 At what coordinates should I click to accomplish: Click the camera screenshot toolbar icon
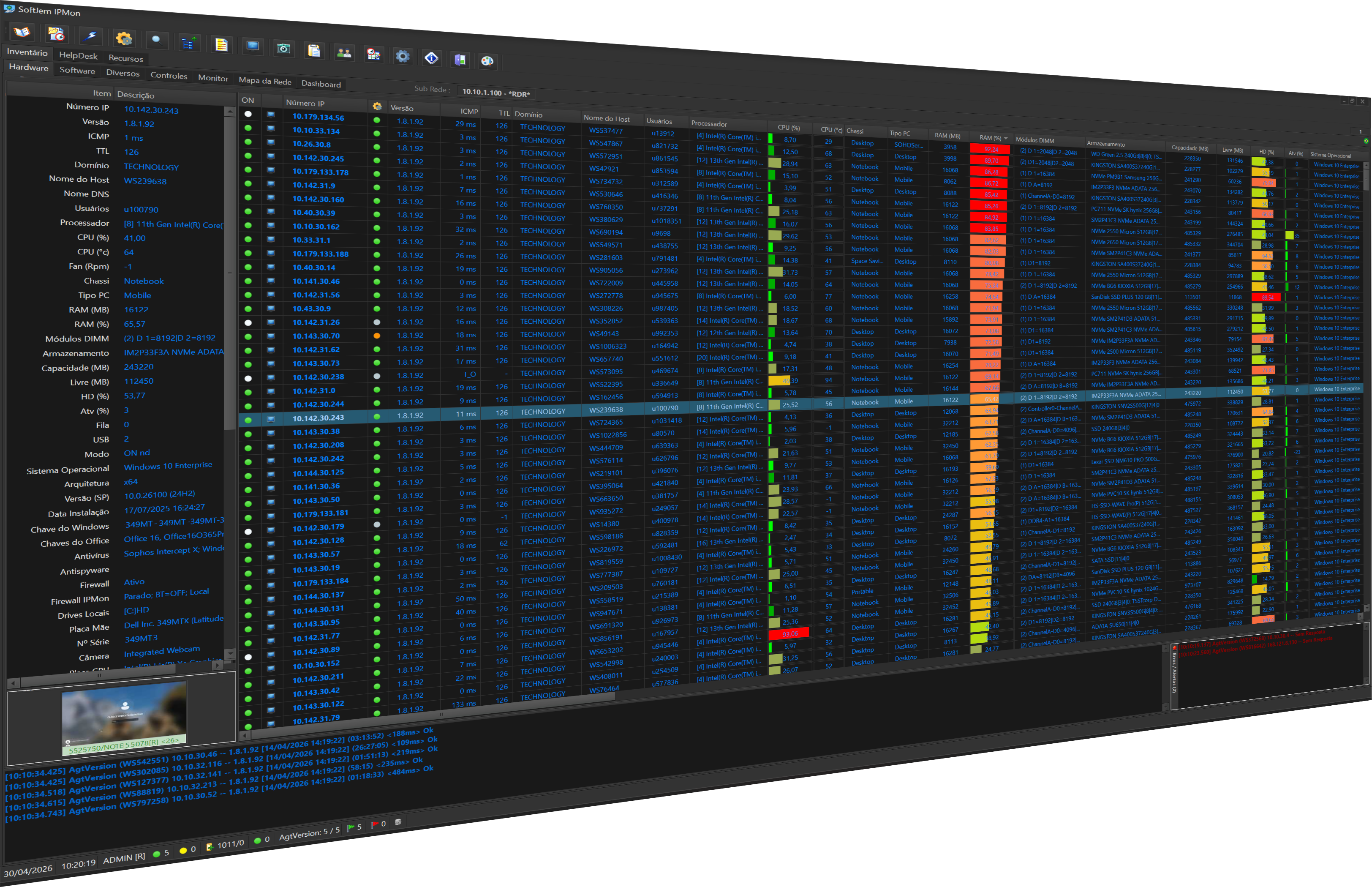pos(283,48)
